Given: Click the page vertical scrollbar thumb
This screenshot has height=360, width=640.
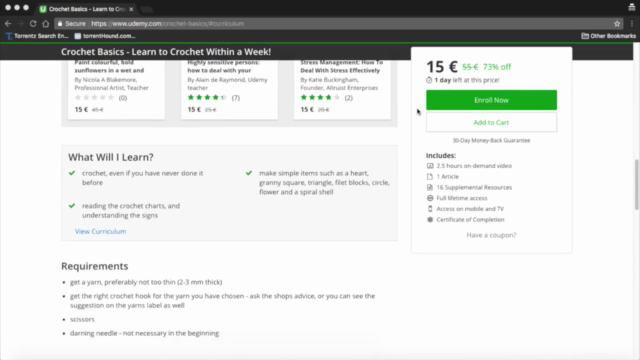Looking at the screenshot, I should tap(636, 185).
